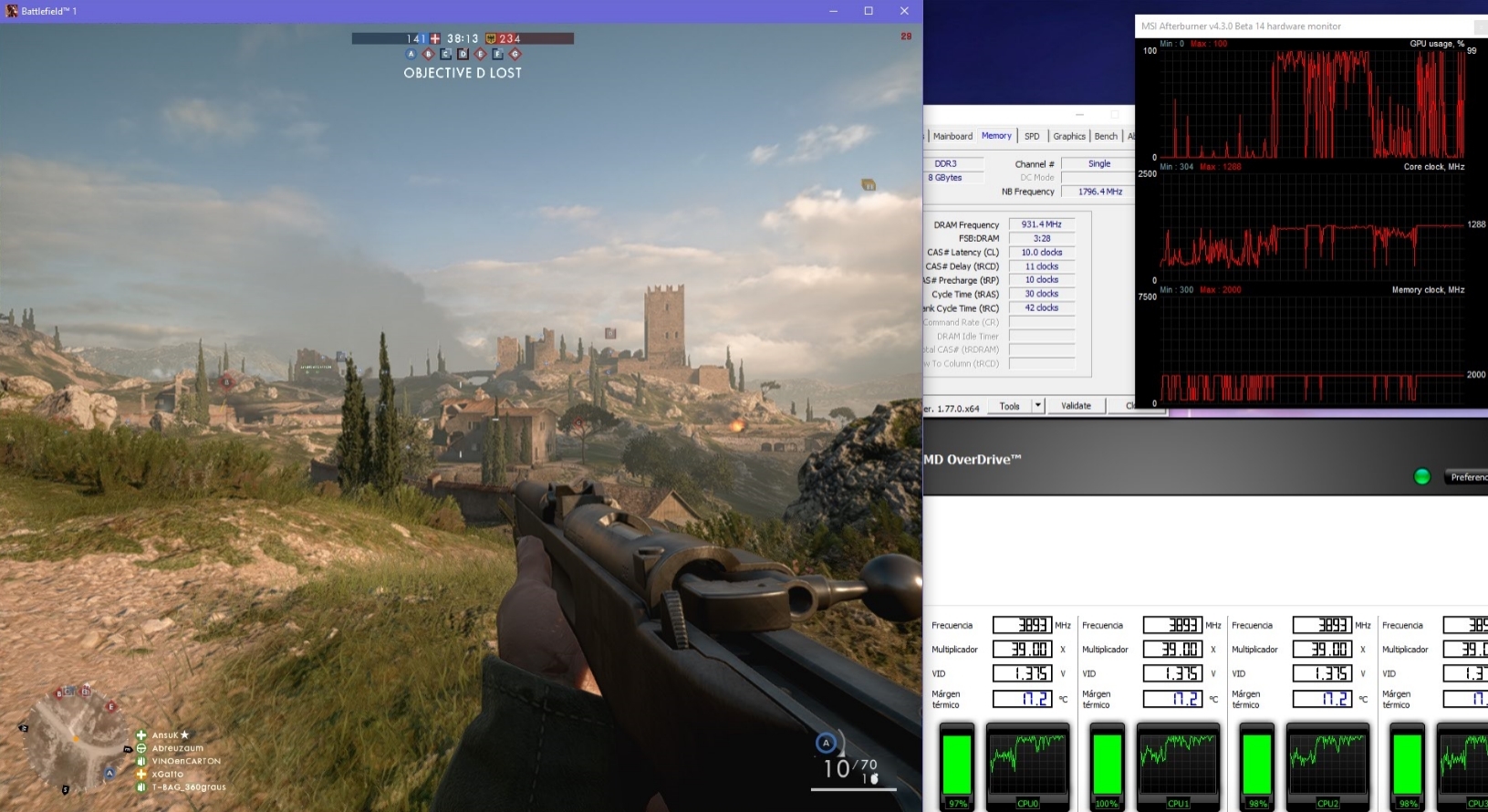Click the DRAM Frequency 931.4 MHz field

1042,224
